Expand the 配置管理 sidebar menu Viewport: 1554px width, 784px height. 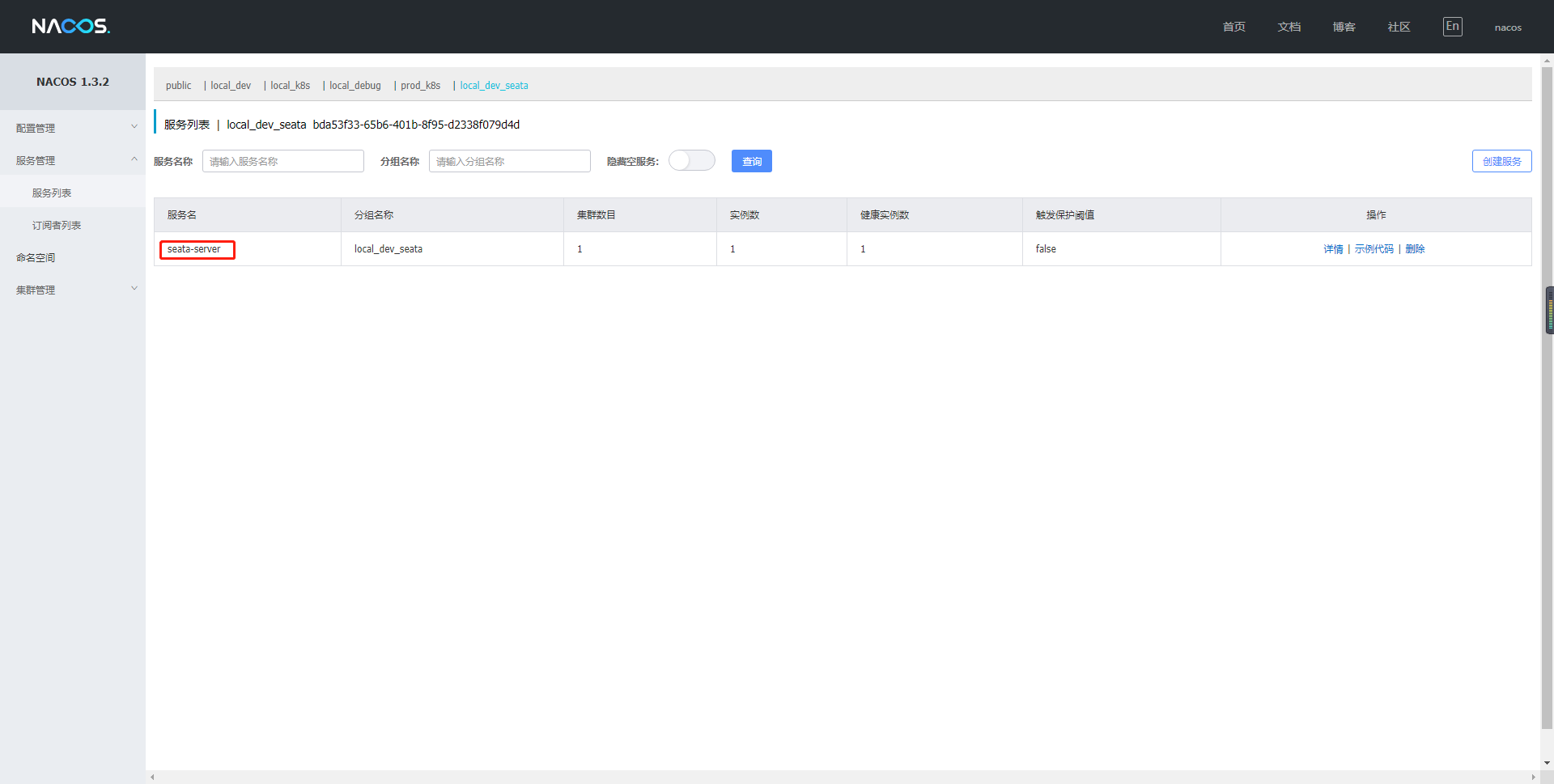click(x=73, y=128)
